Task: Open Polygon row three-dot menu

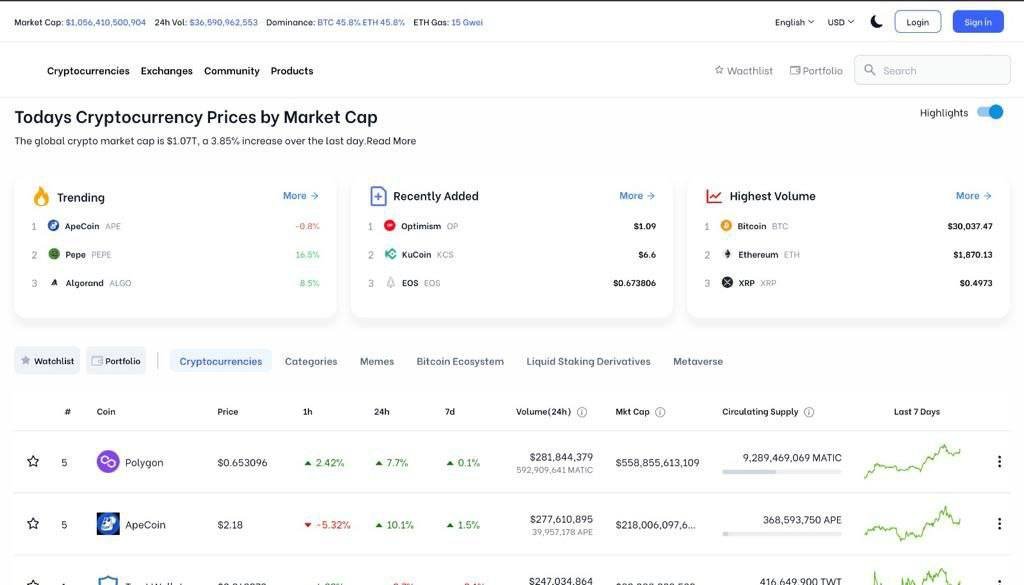Action: [x=999, y=462]
